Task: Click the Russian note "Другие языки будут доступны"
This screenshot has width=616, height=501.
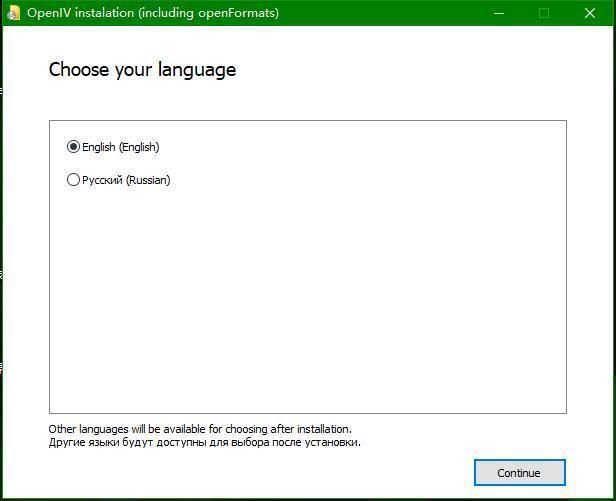Action: click(x=204, y=442)
